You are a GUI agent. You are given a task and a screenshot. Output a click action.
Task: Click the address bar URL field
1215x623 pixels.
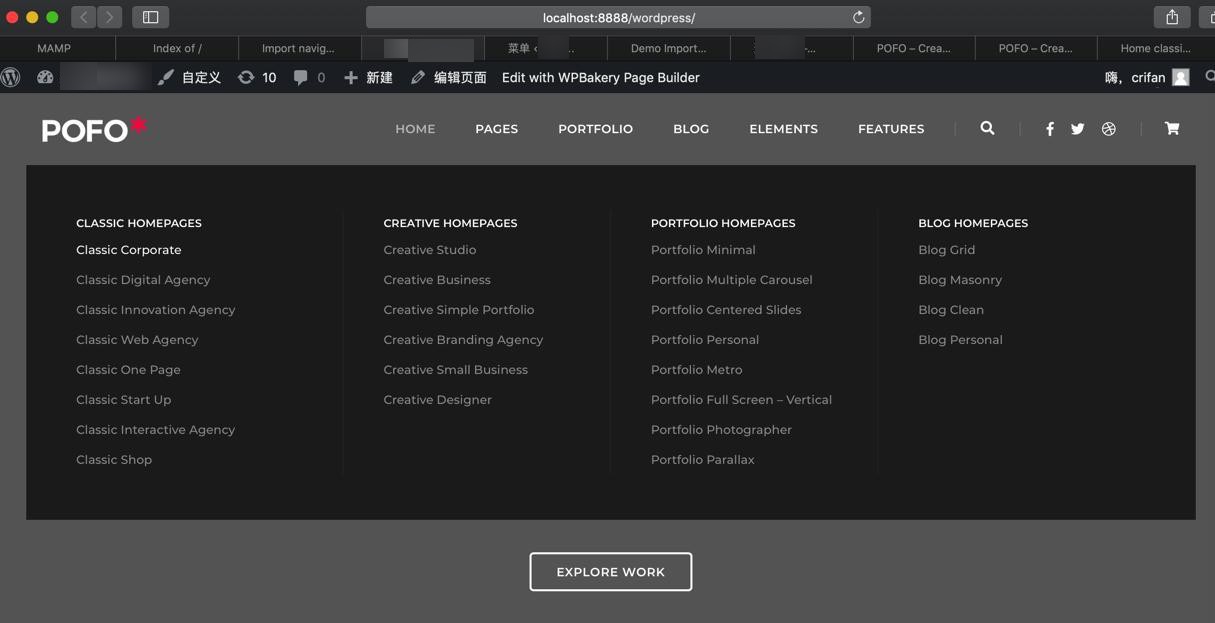[618, 17]
